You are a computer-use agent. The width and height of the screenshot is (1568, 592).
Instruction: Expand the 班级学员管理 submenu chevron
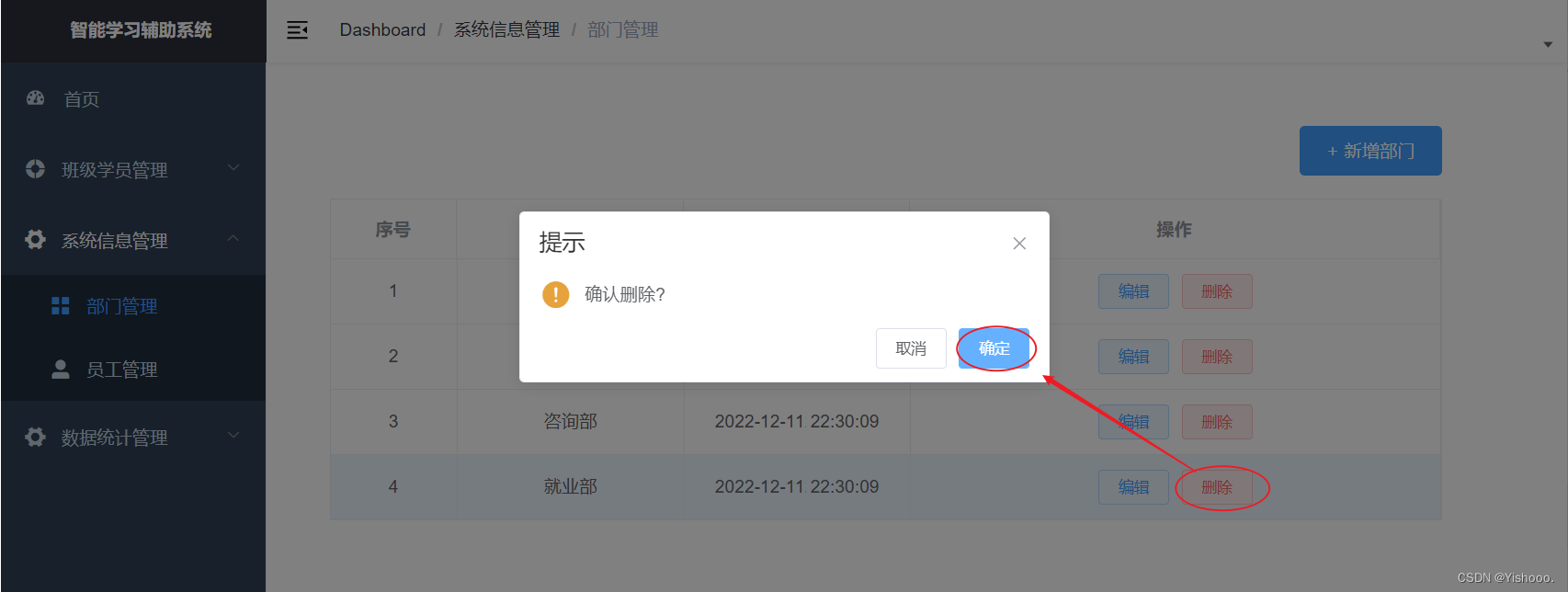[x=233, y=167]
